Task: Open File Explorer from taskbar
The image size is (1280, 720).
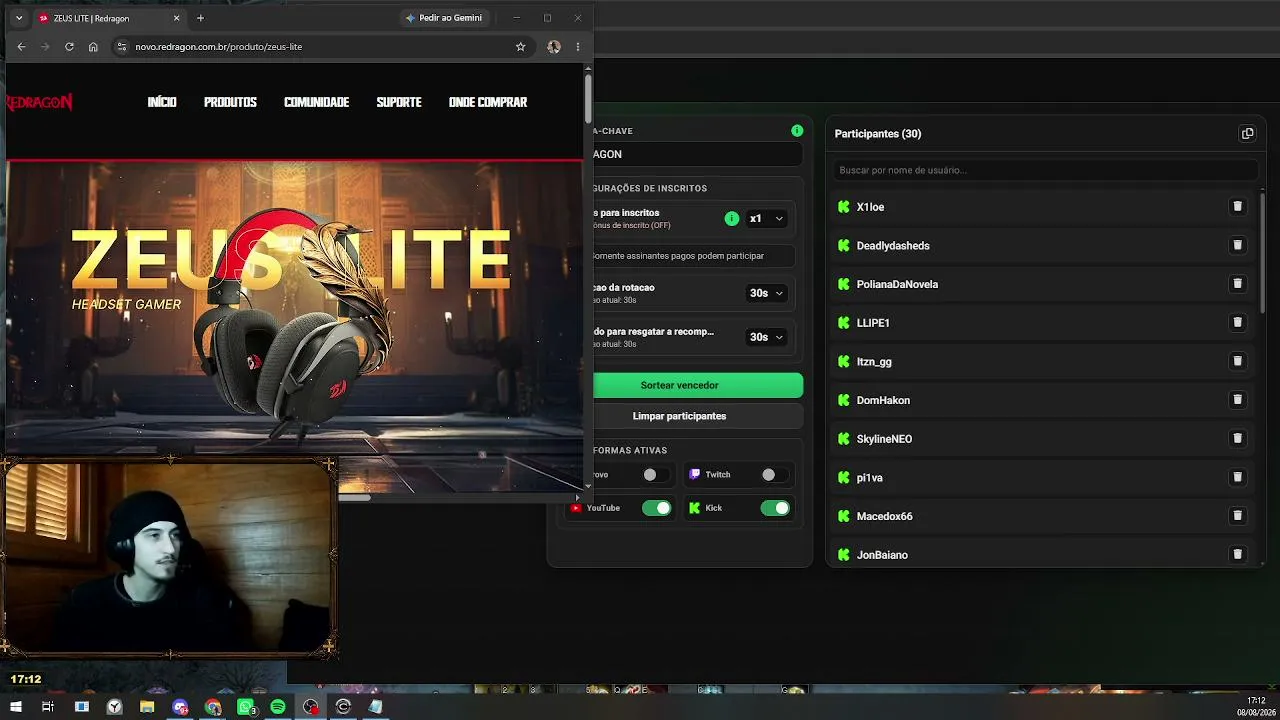Action: tap(147, 707)
